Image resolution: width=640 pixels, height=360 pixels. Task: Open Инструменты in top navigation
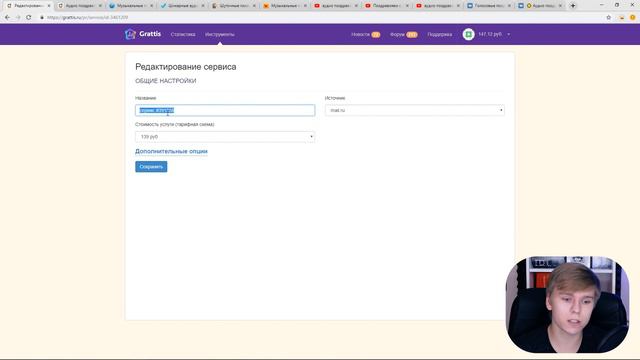pyautogui.click(x=220, y=34)
